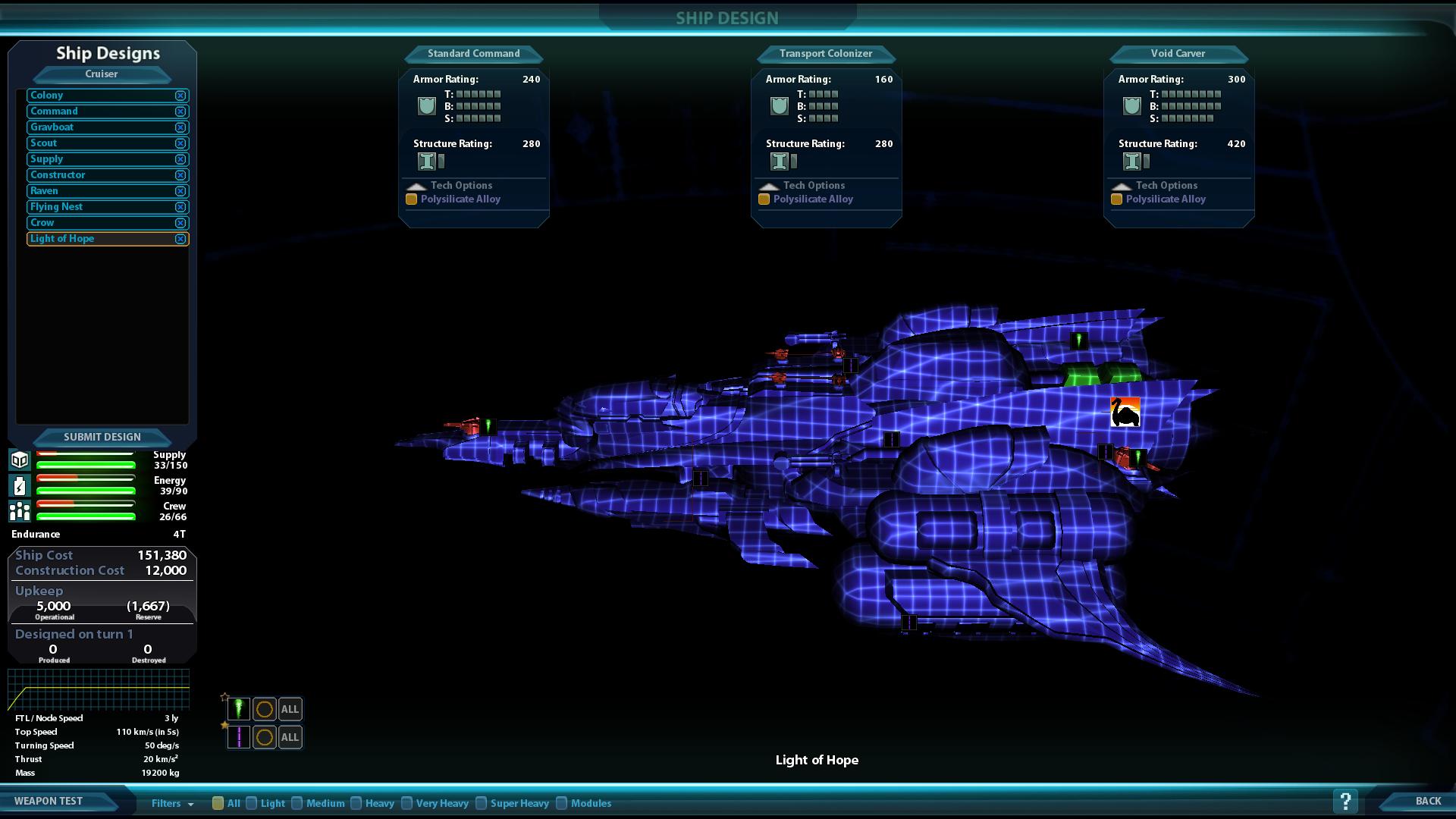Click the green weapon icon in weapon bank row
Screen dimensions: 1456x819
coord(238,709)
